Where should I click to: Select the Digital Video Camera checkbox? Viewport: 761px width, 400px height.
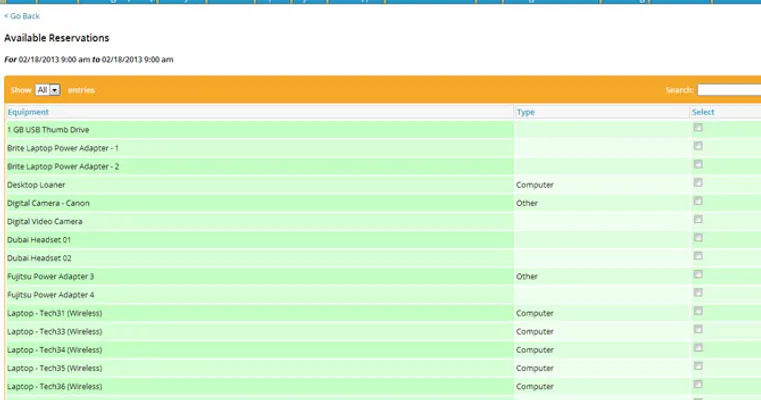tap(698, 219)
